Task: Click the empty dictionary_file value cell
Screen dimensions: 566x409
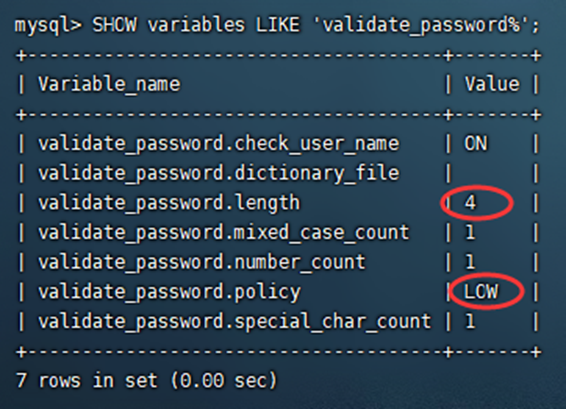Action: tap(492, 174)
